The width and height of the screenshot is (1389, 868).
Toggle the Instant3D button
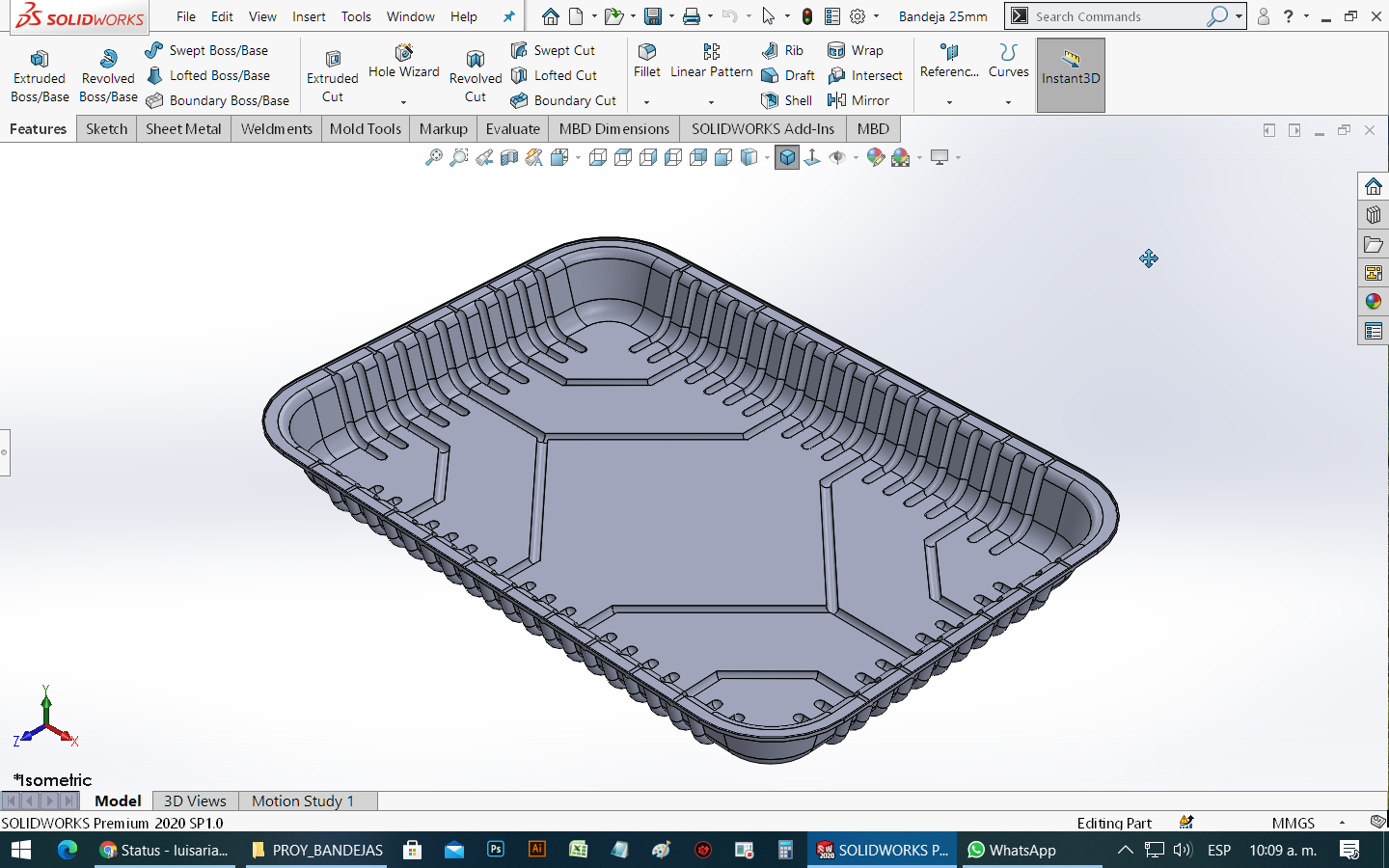tap(1071, 75)
